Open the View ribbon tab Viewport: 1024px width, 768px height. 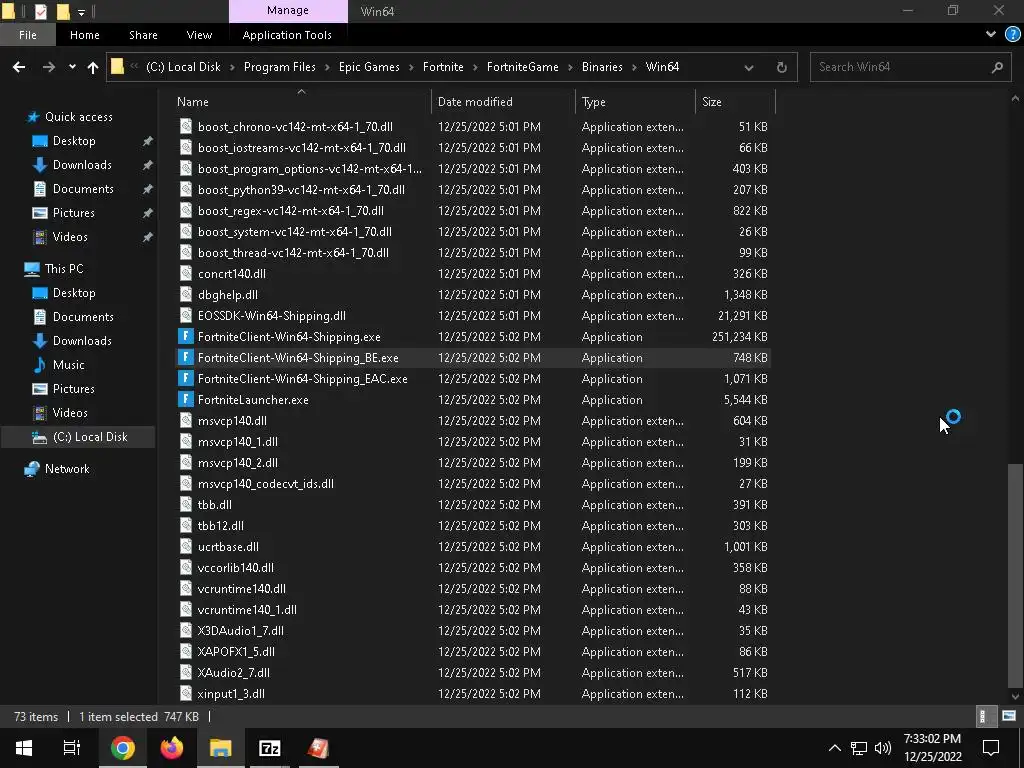(199, 35)
